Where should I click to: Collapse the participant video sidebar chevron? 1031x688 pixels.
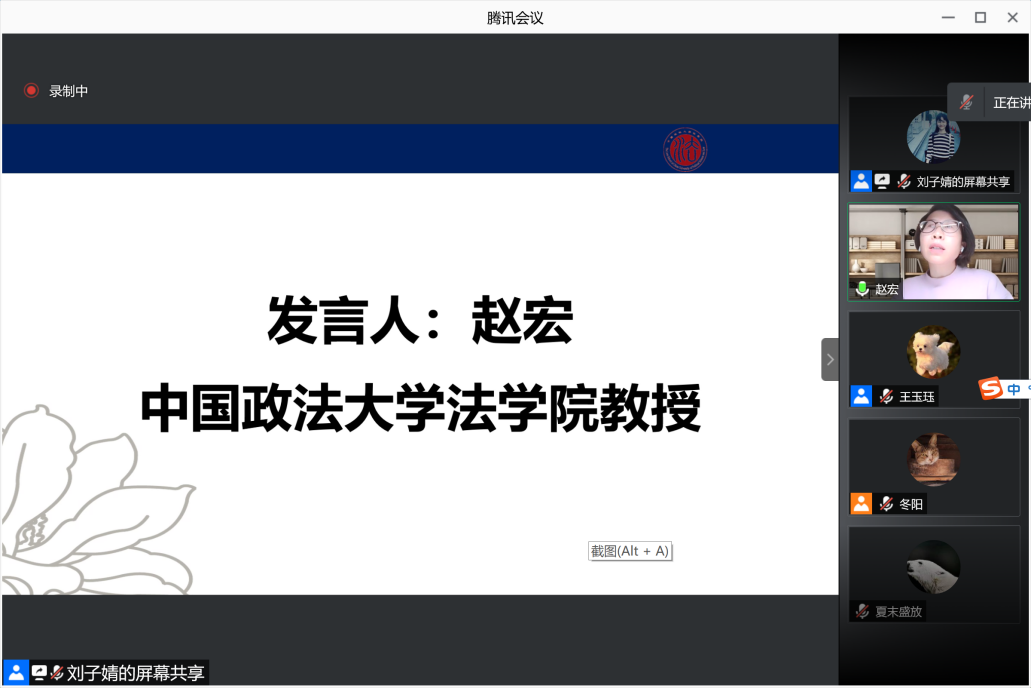[x=829, y=359]
